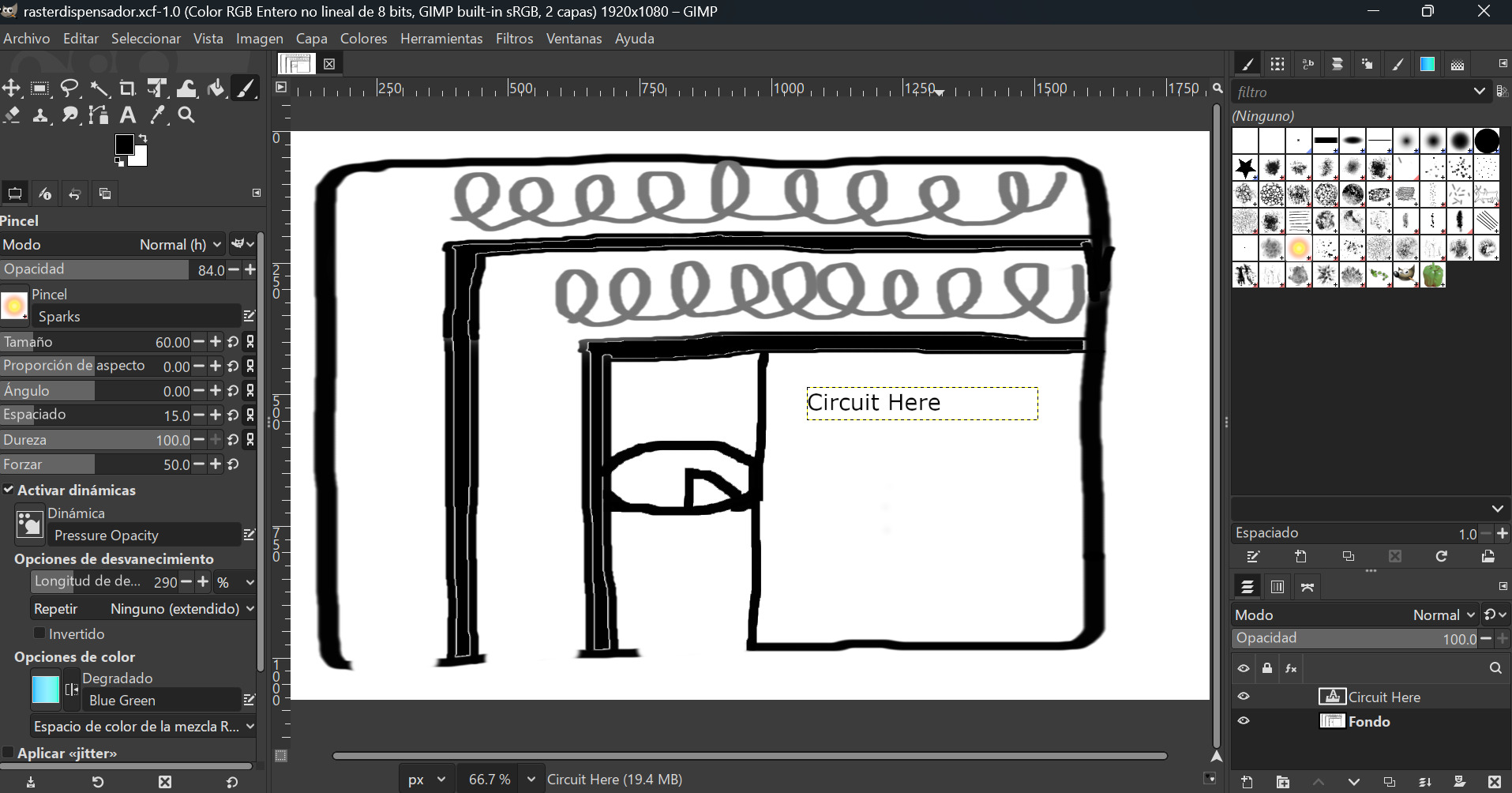
Task: Select the Zoom tool
Action: tap(186, 115)
